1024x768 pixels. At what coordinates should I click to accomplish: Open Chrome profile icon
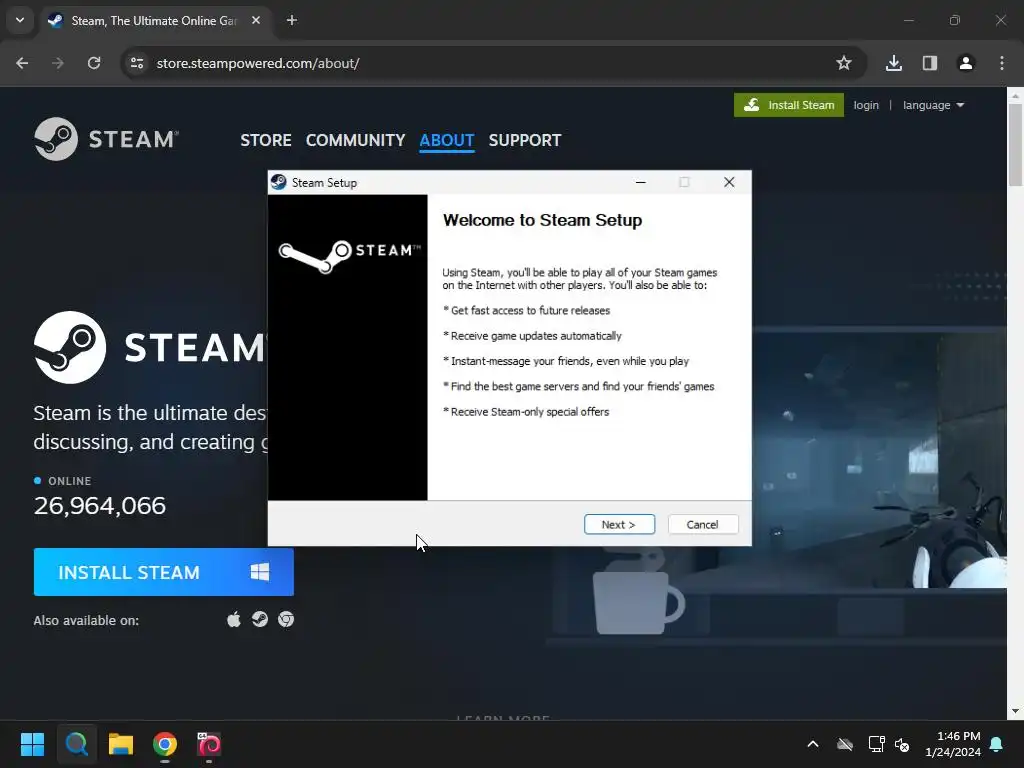[965, 63]
